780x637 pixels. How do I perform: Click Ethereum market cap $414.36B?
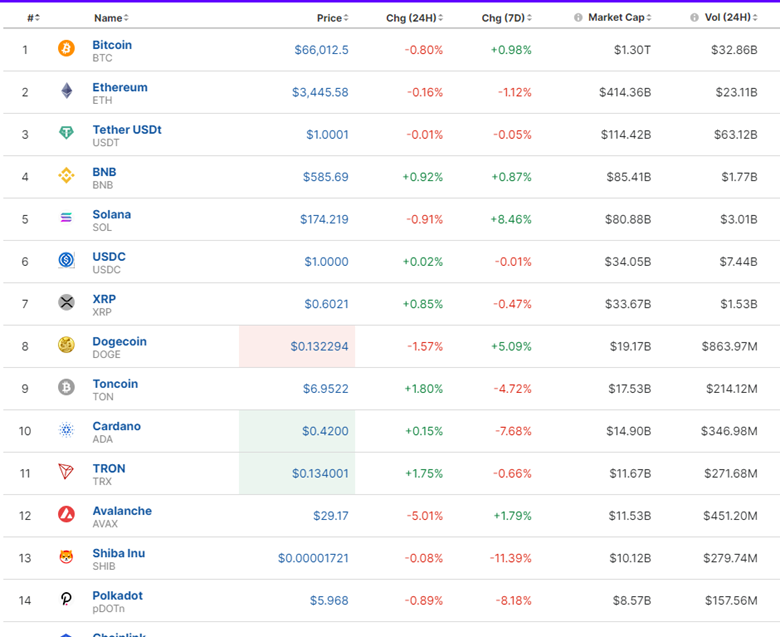[625, 92]
